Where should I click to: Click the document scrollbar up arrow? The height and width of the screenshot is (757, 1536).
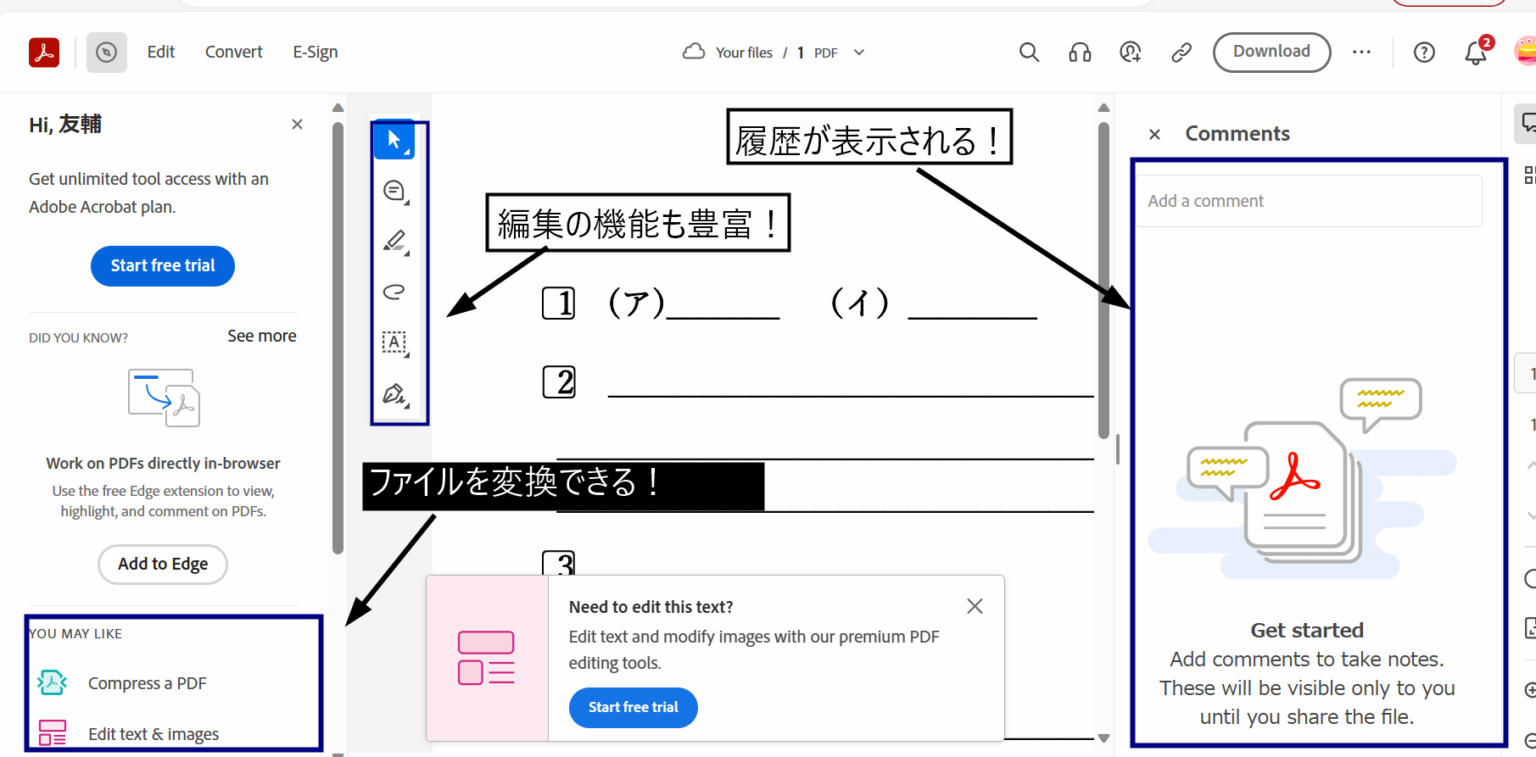point(1104,108)
